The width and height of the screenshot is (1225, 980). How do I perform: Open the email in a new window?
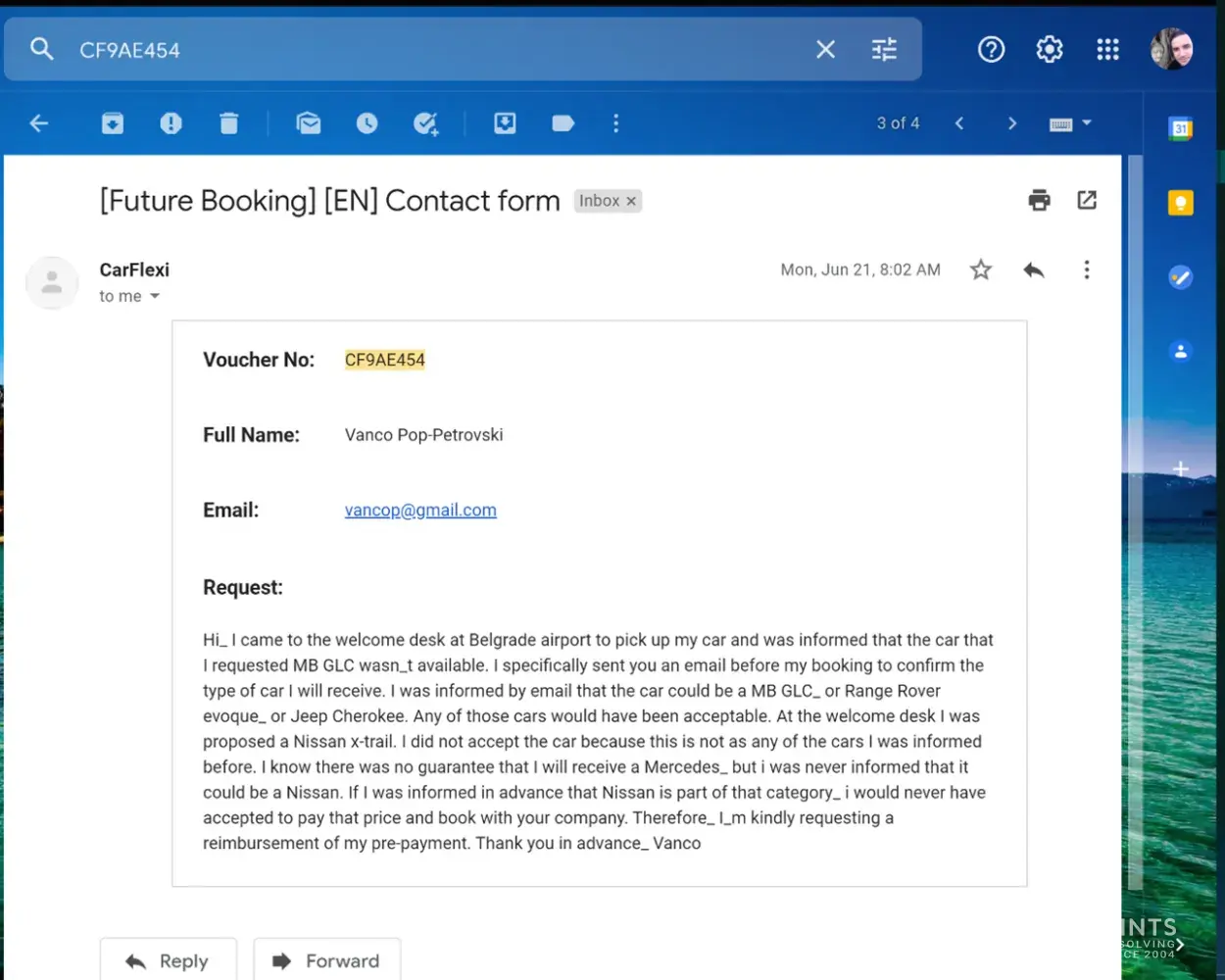1087,201
